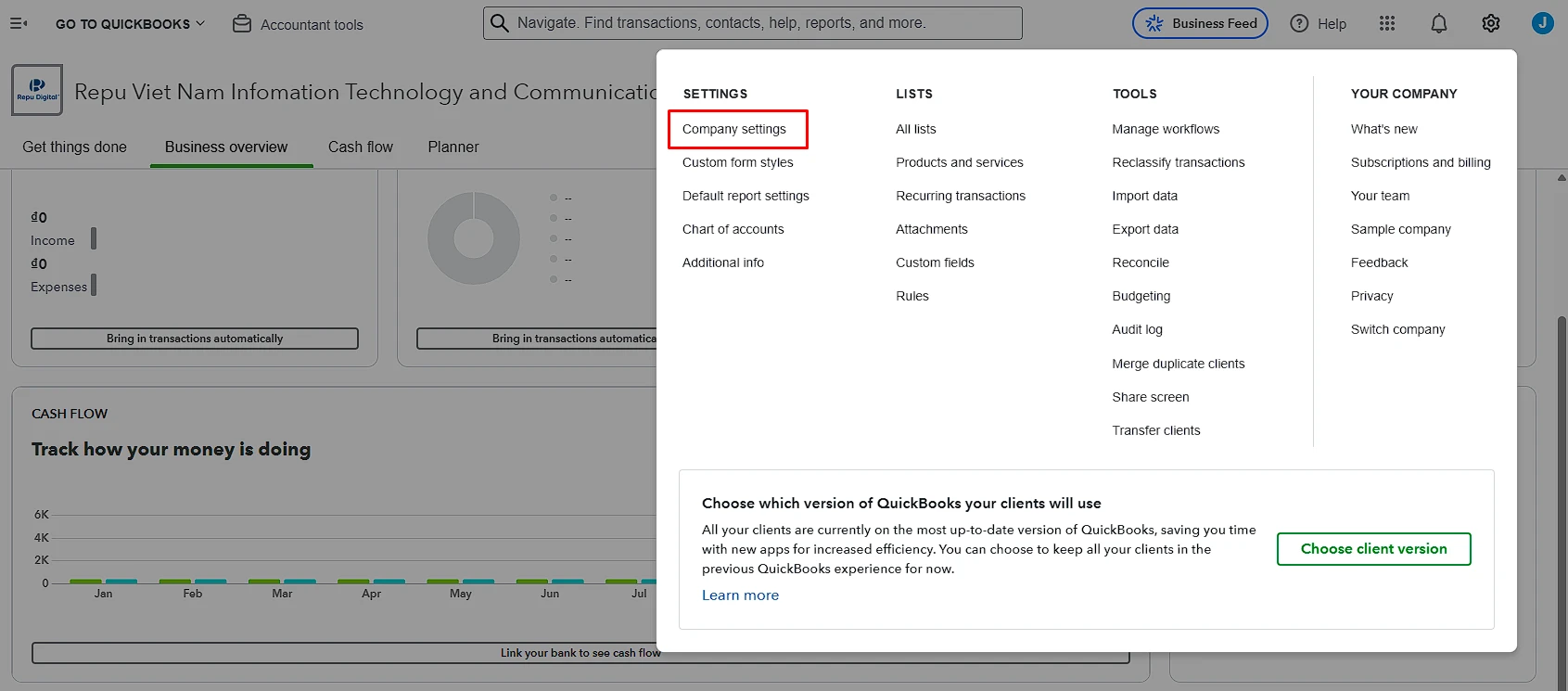
Task: Select Company settings from Settings menu
Action: (734, 129)
